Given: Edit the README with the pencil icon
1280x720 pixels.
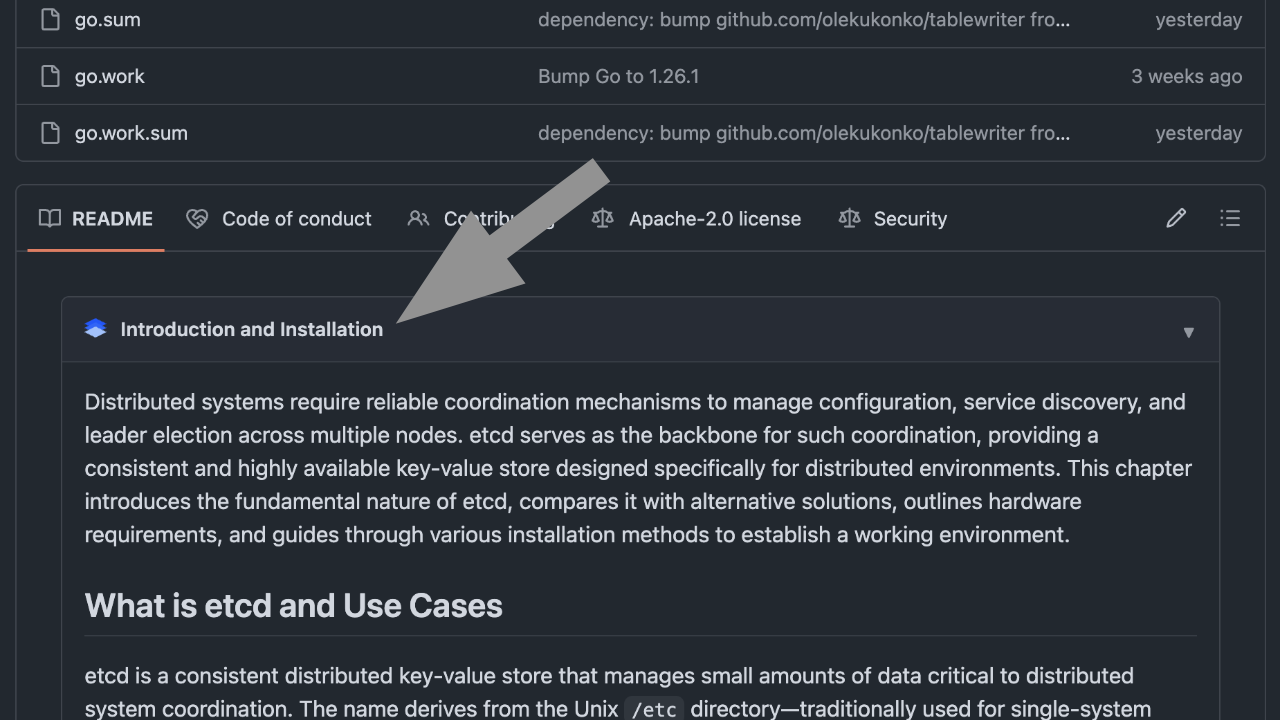Looking at the screenshot, I should (1176, 218).
